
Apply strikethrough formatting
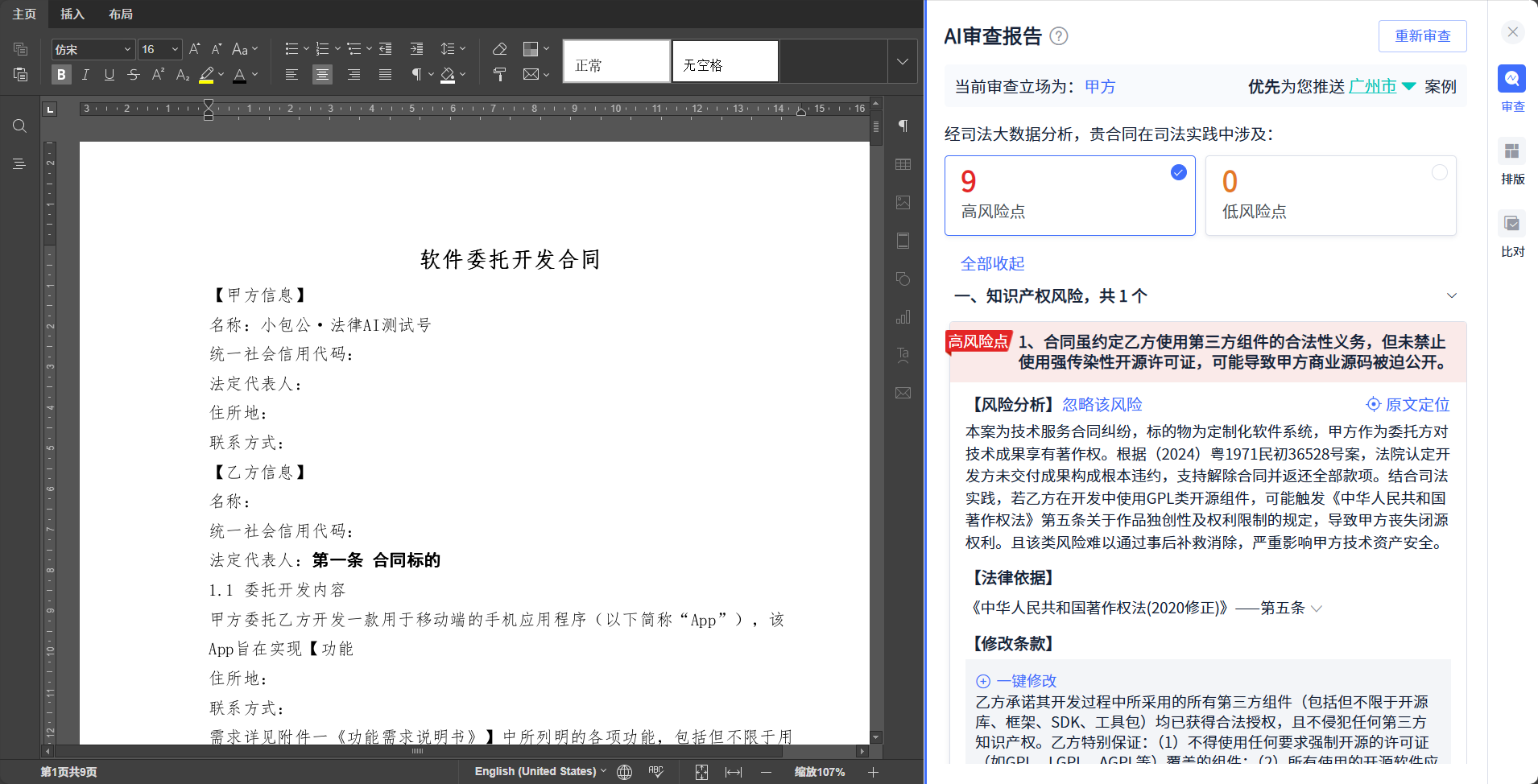click(x=134, y=75)
